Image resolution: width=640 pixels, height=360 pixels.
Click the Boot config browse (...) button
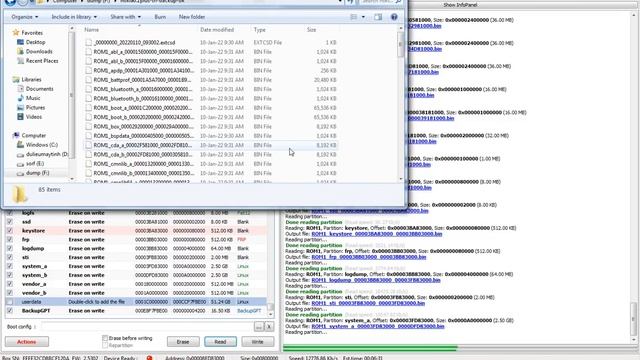pos(259,327)
